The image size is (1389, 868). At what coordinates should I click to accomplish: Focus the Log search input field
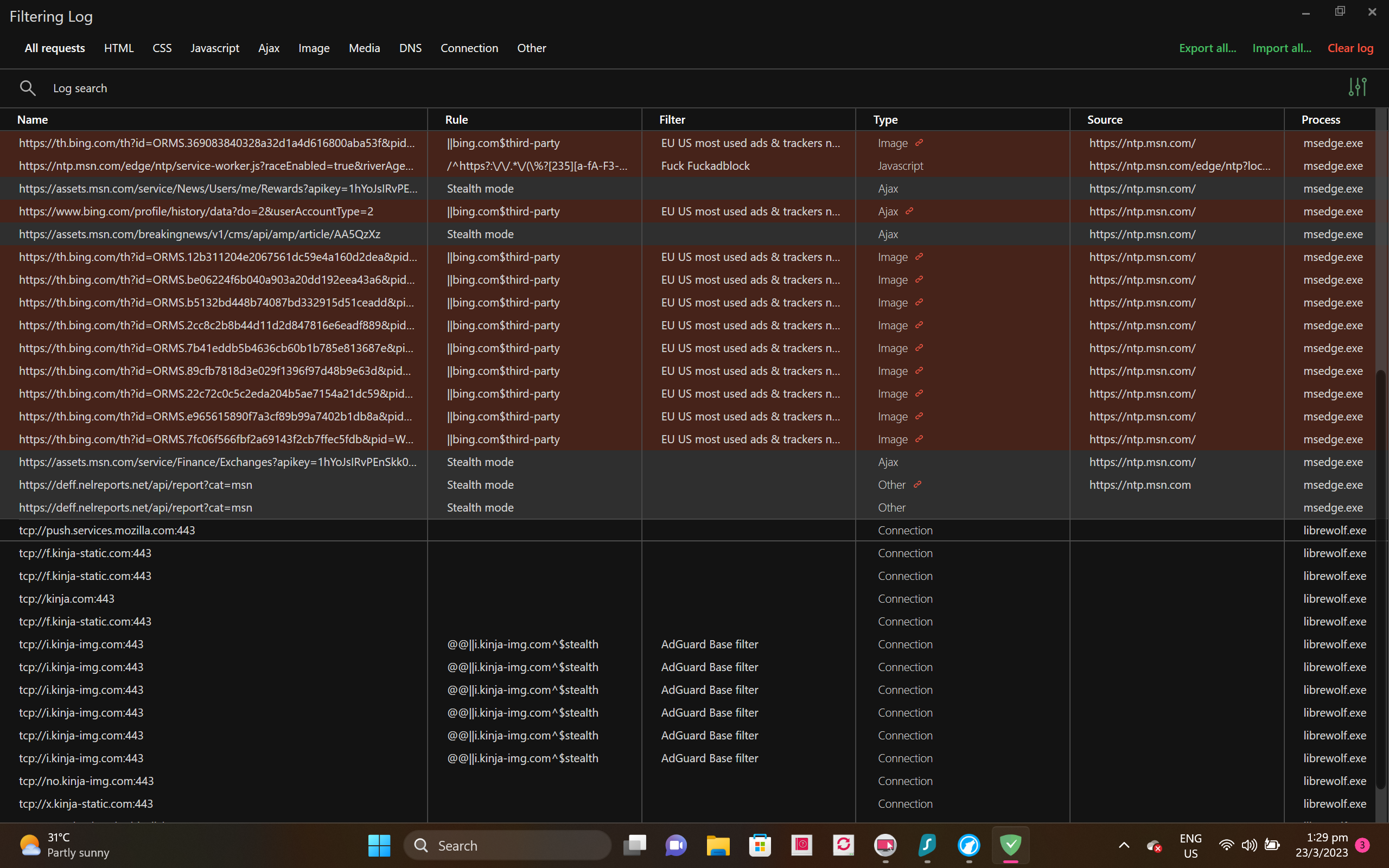pos(345,88)
